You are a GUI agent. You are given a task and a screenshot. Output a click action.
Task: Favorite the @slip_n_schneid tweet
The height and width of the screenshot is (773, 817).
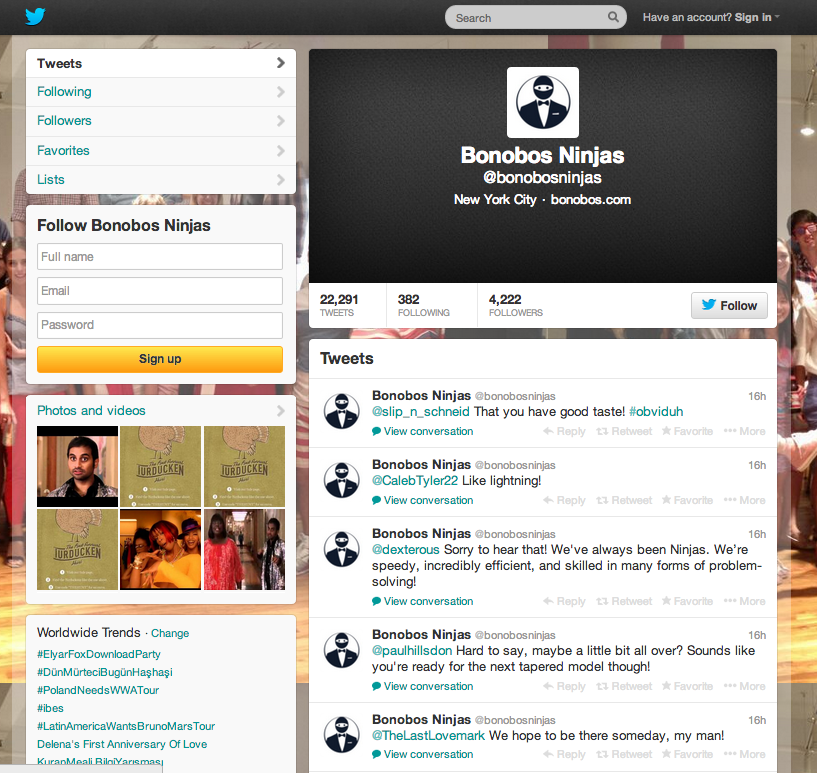tap(687, 431)
